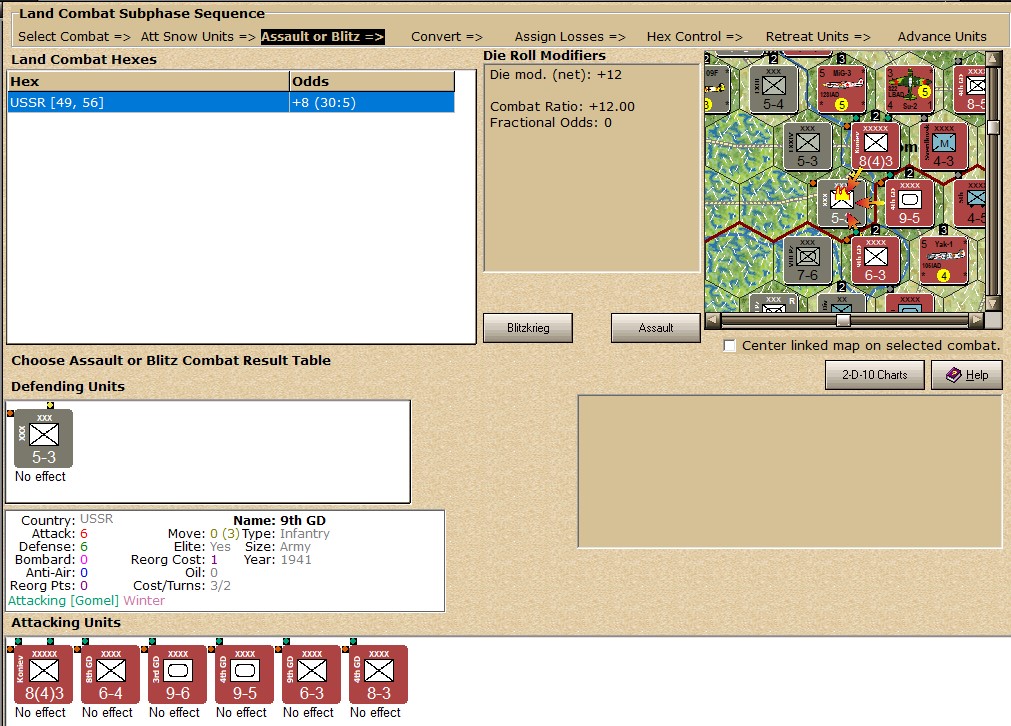
Task: Click the red 8-5 counter at map edge
Action: [969, 89]
